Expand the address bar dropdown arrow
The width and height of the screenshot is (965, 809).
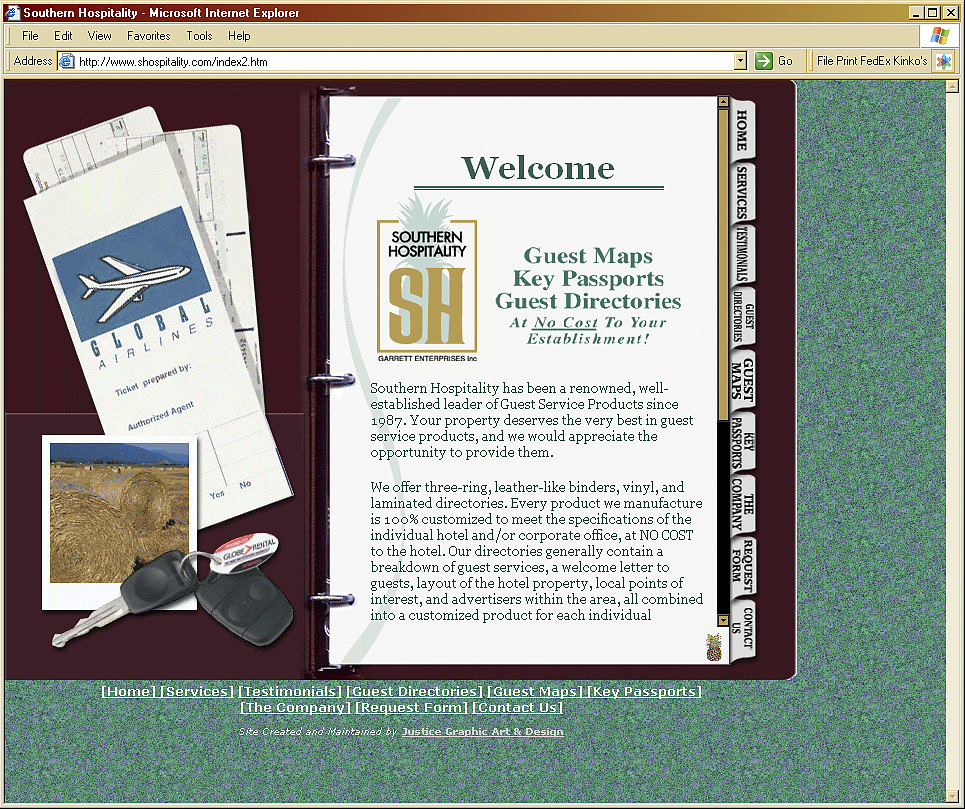click(740, 61)
